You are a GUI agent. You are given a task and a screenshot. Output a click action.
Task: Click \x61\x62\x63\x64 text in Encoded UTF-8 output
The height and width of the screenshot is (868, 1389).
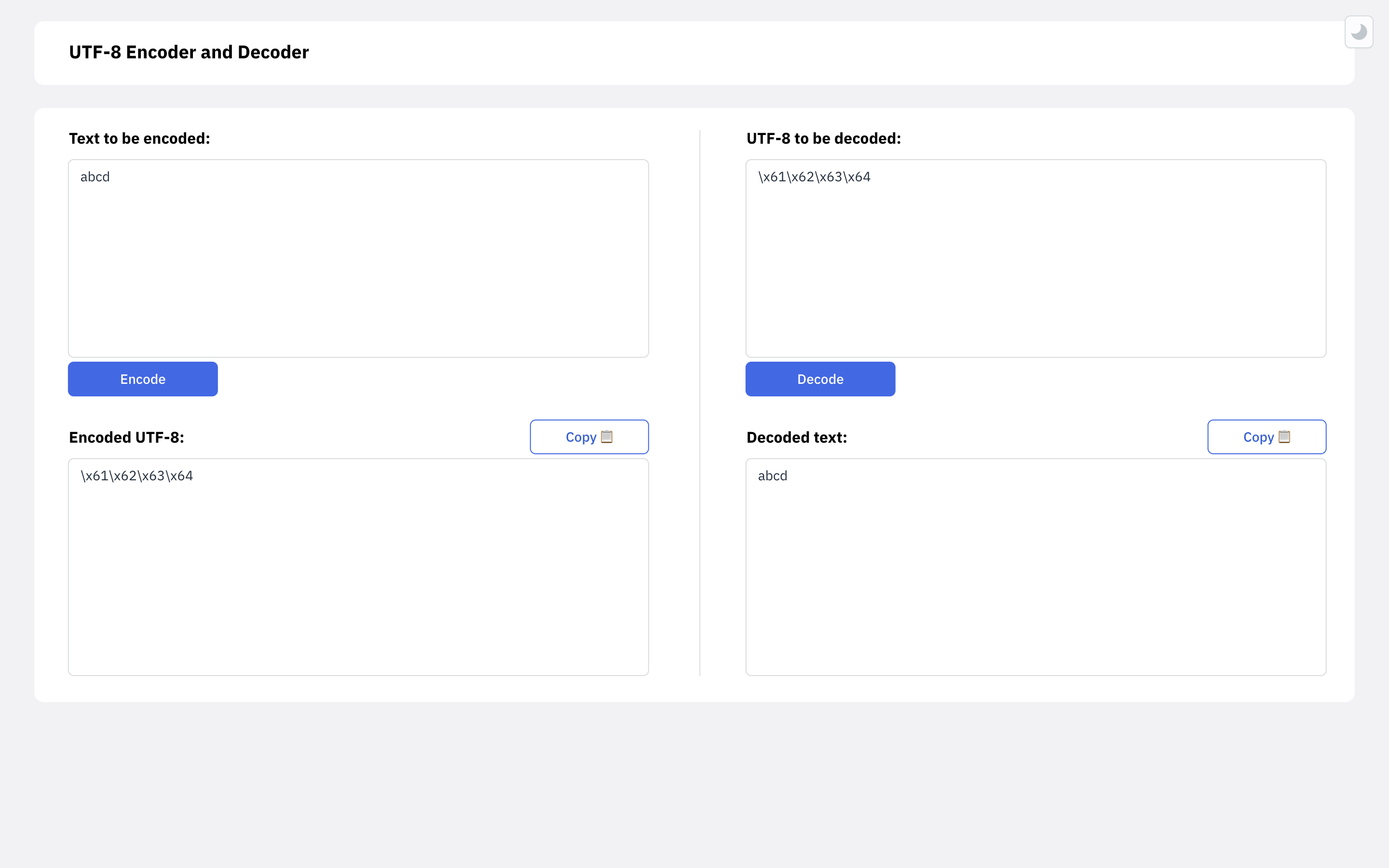tap(136, 476)
